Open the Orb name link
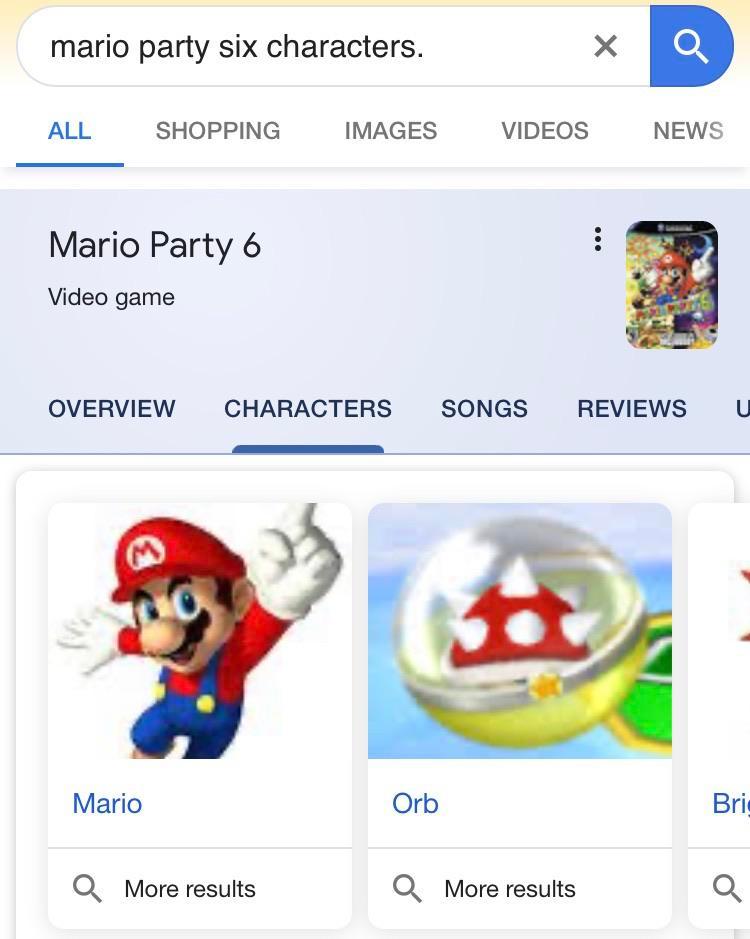Viewport: 750px width, 939px height. point(415,803)
